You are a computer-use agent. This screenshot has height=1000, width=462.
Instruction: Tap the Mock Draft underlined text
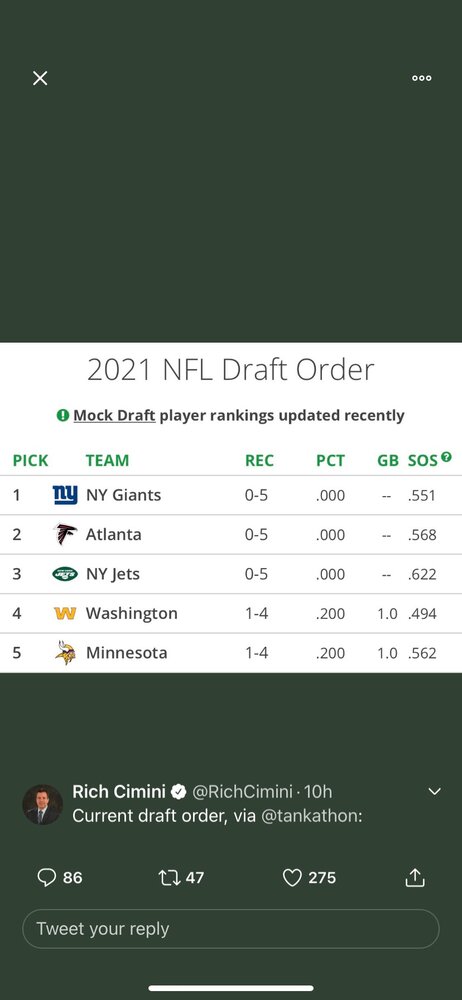click(x=114, y=415)
